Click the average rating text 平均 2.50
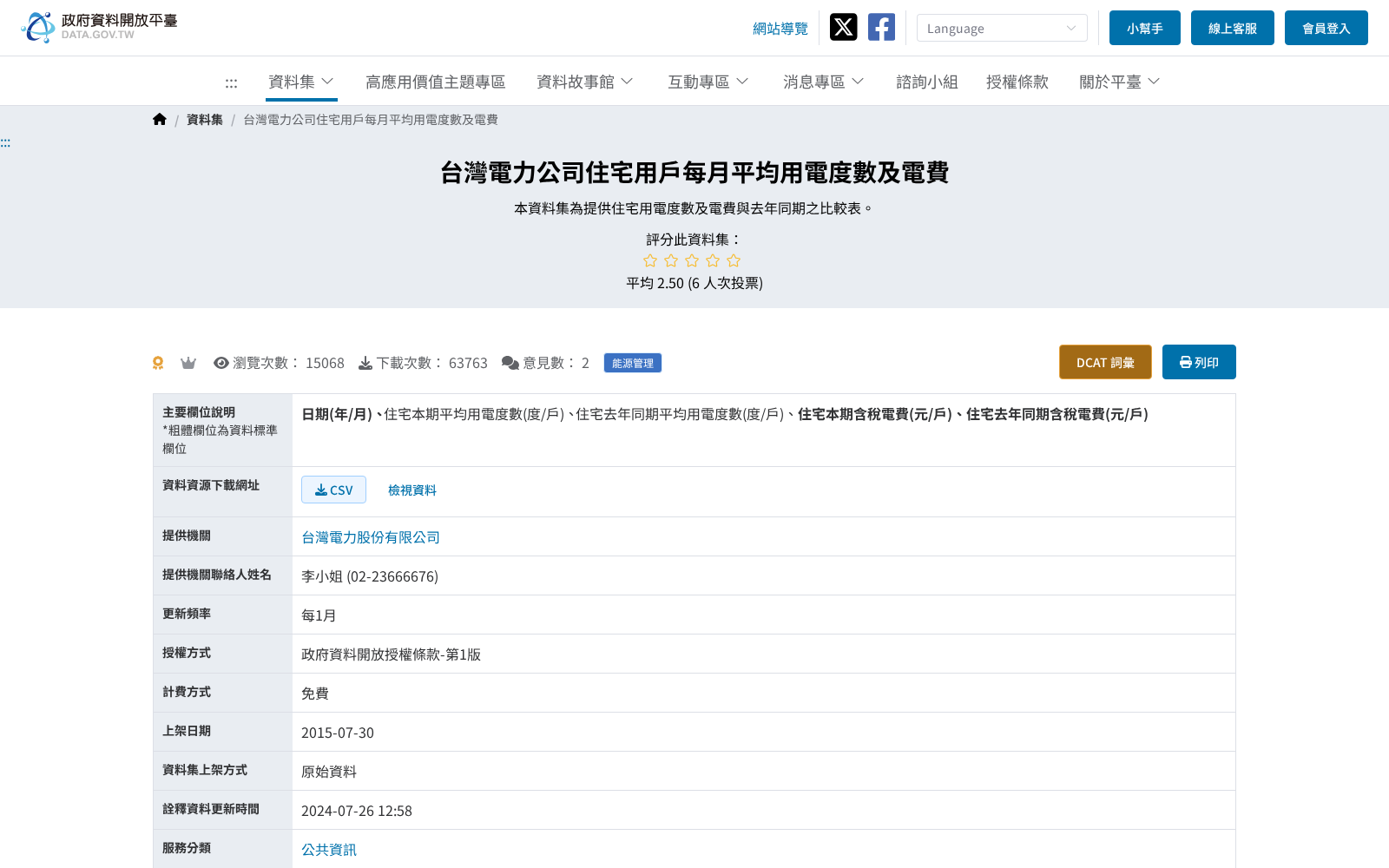 (x=655, y=283)
